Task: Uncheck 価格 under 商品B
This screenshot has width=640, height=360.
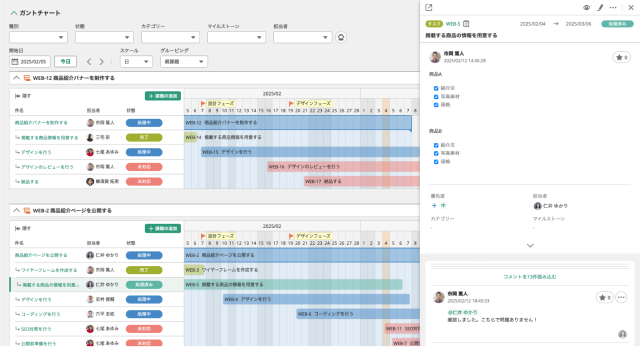Action: 436,162
